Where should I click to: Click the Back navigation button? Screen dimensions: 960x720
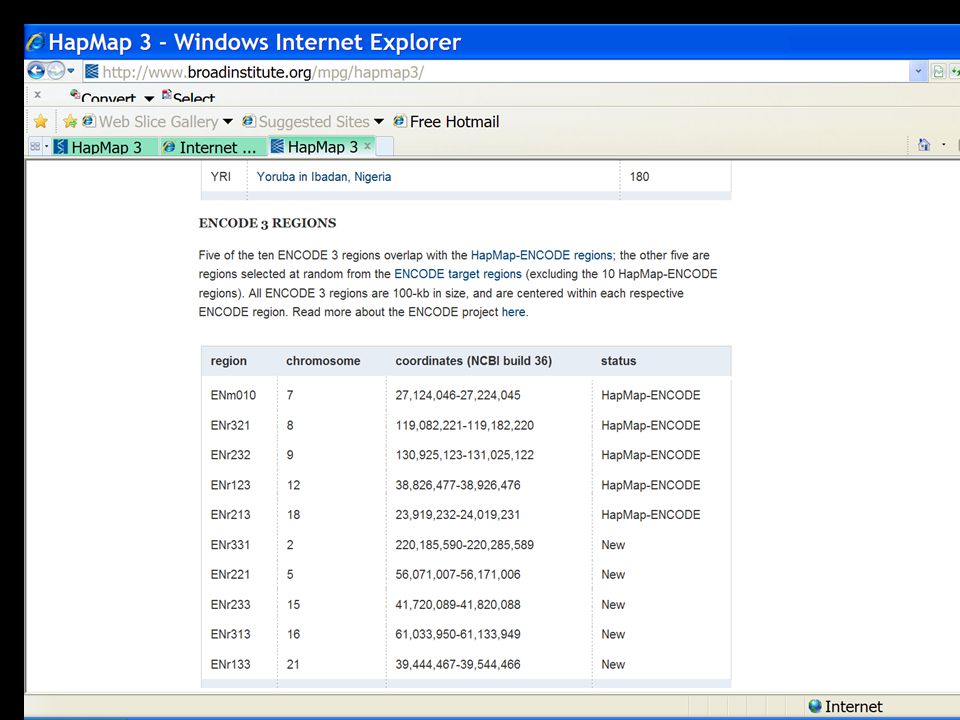pos(36,72)
